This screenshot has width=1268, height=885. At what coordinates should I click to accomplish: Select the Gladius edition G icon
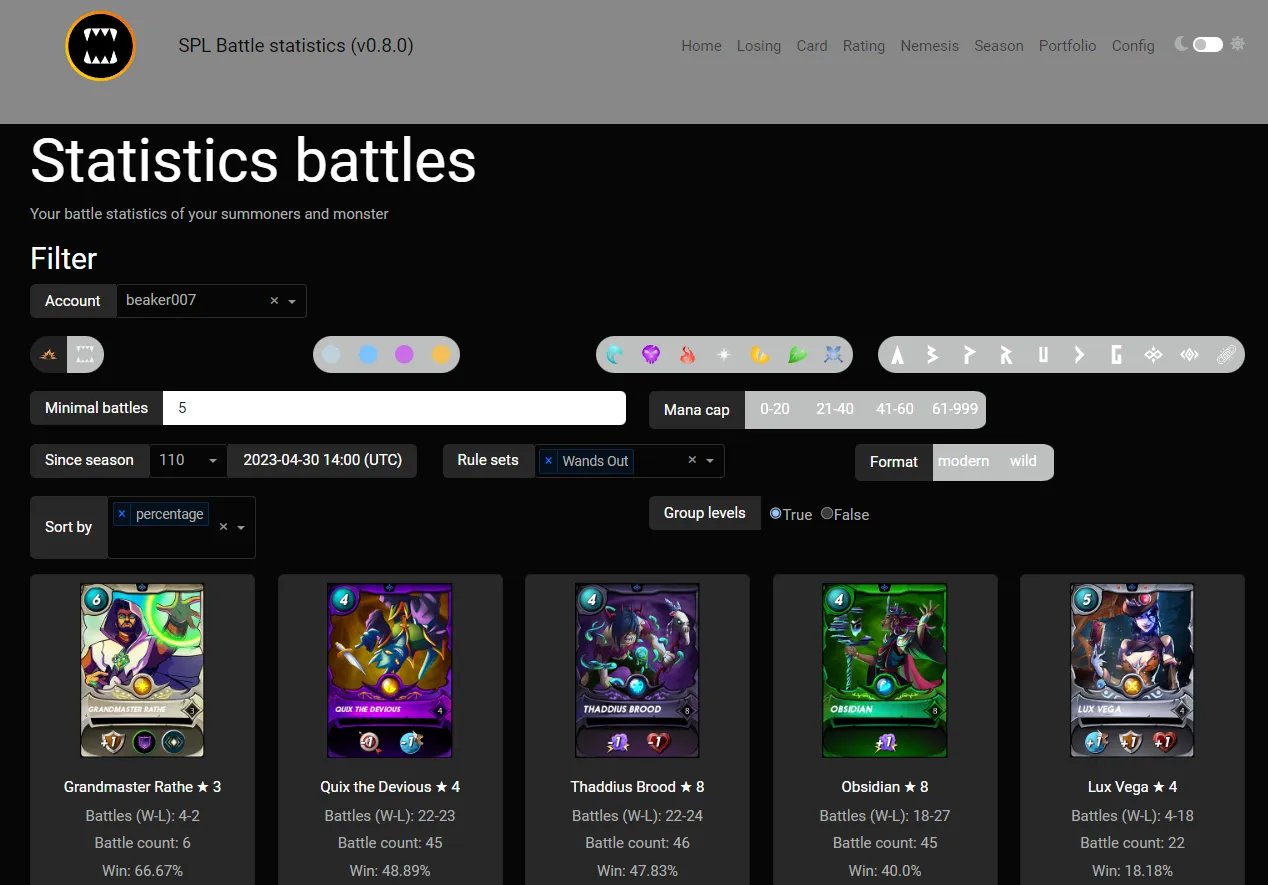tap(1116, 355)
